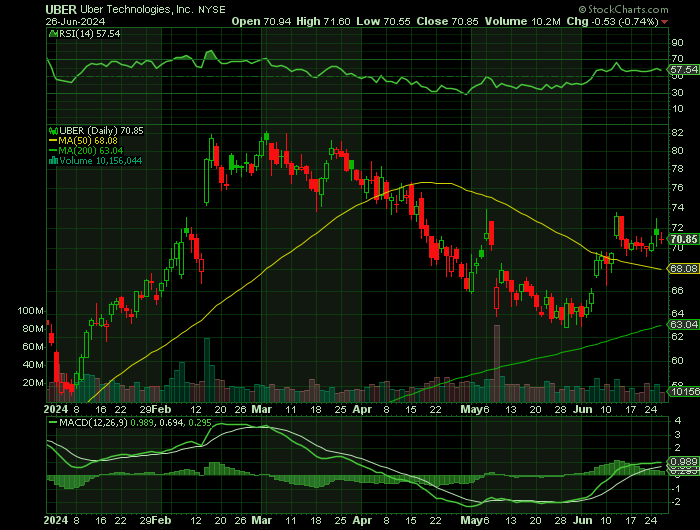This screenshot has height=530, width=700.
Task: Click the 'Volume 10,156,044' legend entry
Action: [100, 160]
